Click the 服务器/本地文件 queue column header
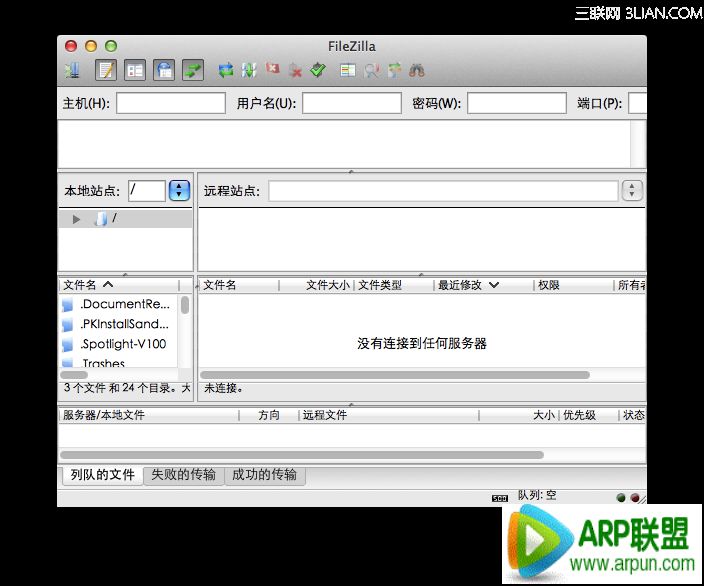Screen dimensions: 704x586 coord(149,415)
